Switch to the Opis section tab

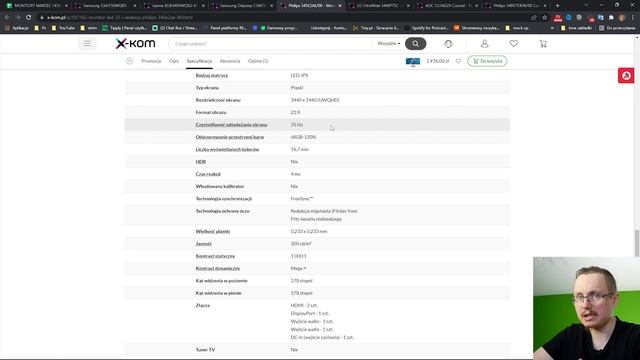point(174,61)
